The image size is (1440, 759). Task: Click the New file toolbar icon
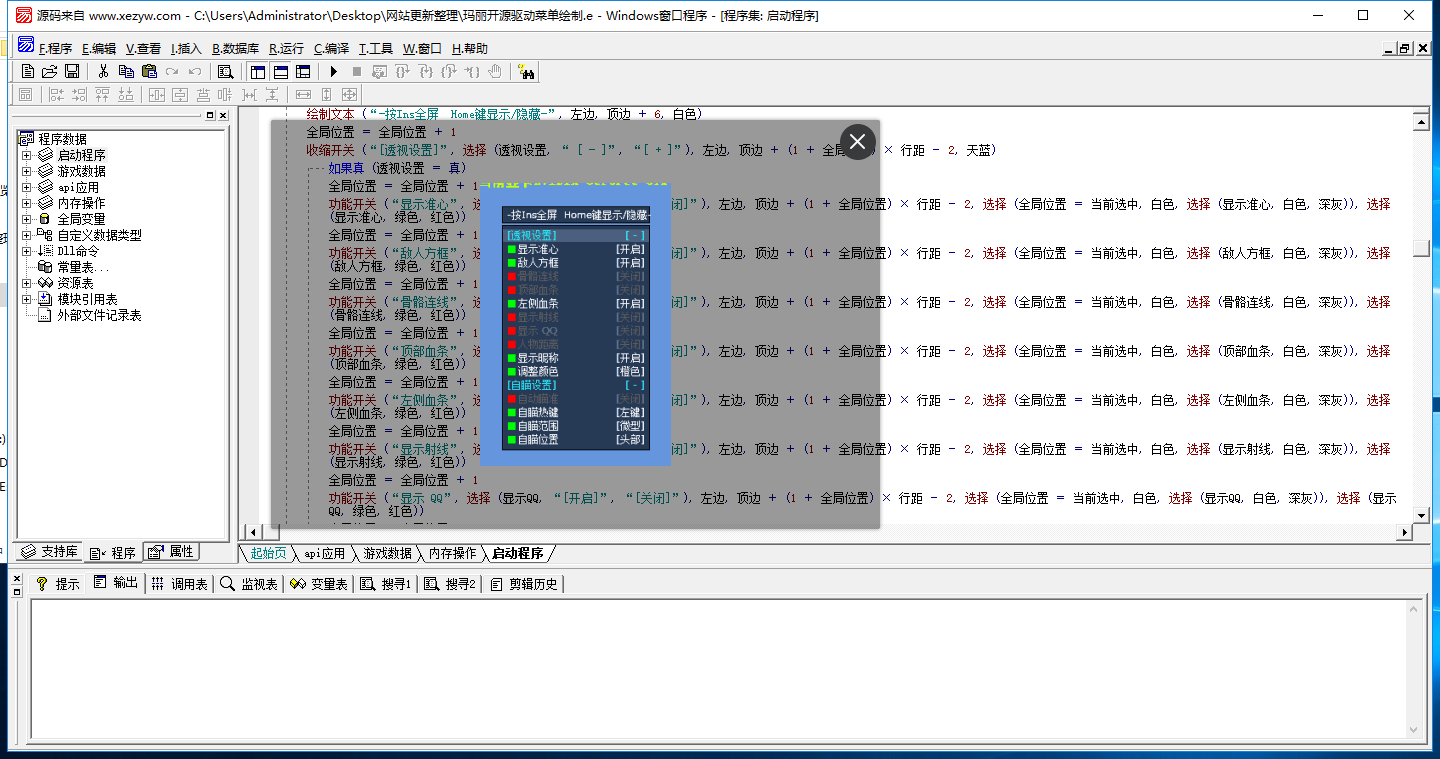(x=28, y=72)
